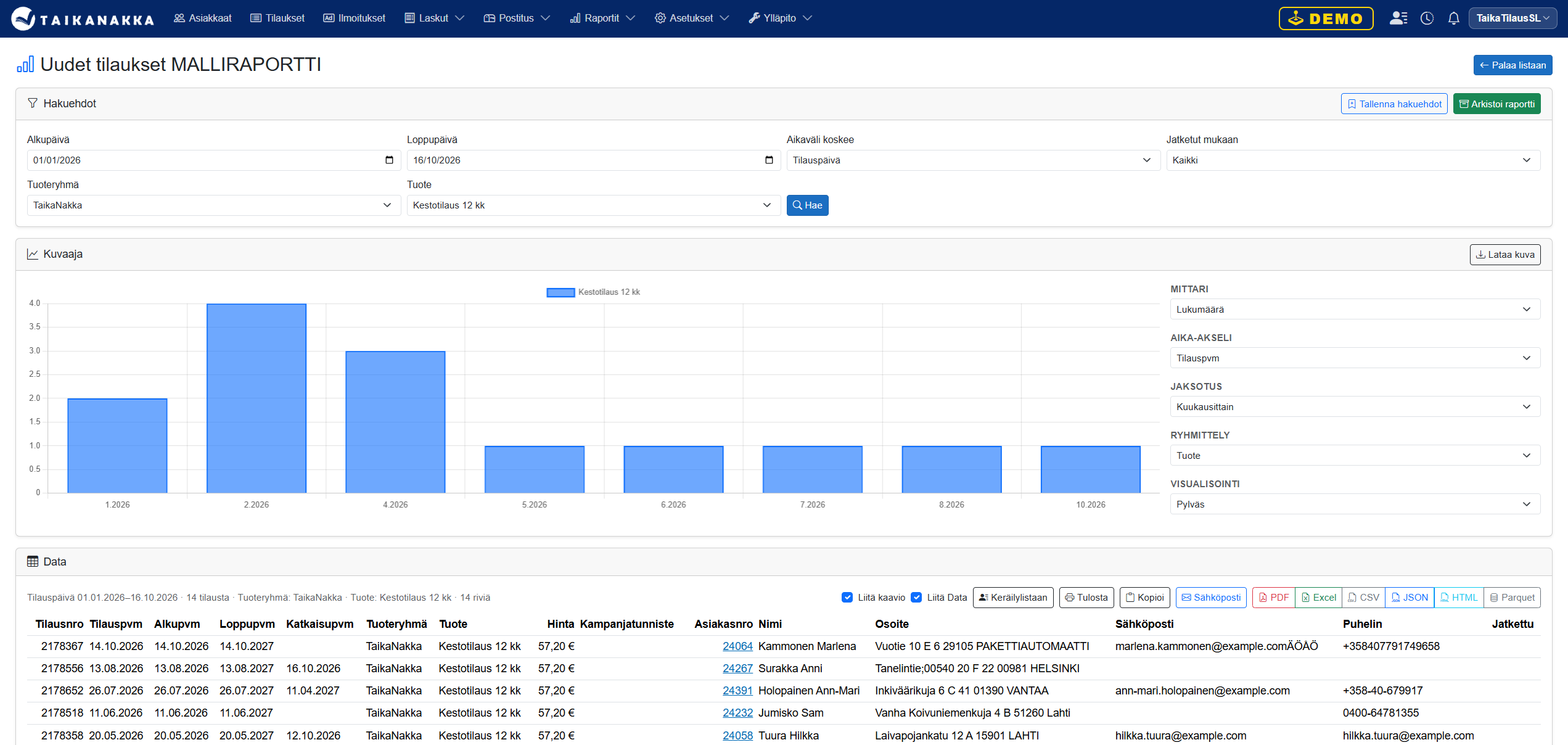Screen dimensions: 1568x745
Task: Open calendar picker for Alkupäivä
Action: click(x=389, y=160)
